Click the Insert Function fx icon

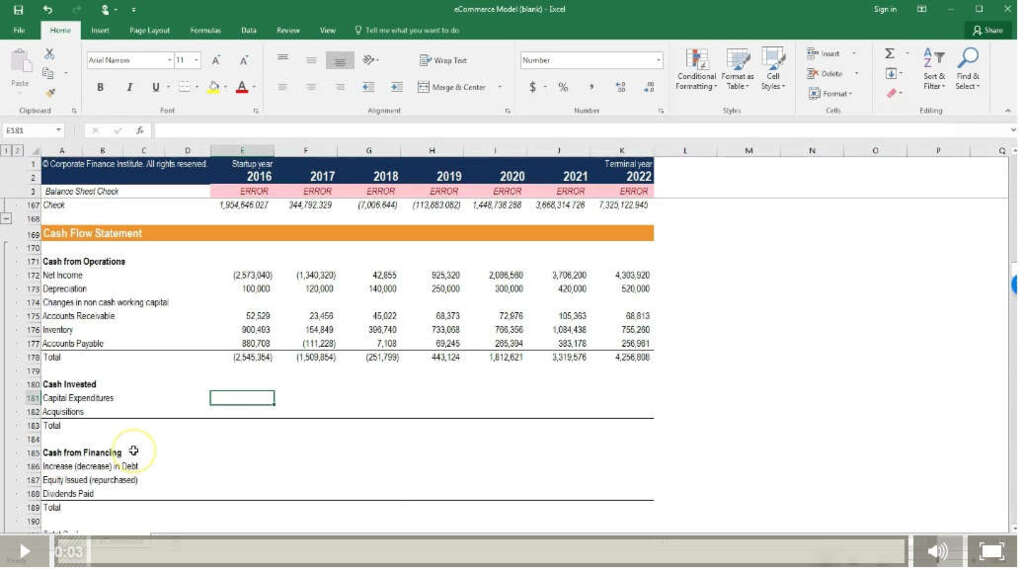coord(139,131)
